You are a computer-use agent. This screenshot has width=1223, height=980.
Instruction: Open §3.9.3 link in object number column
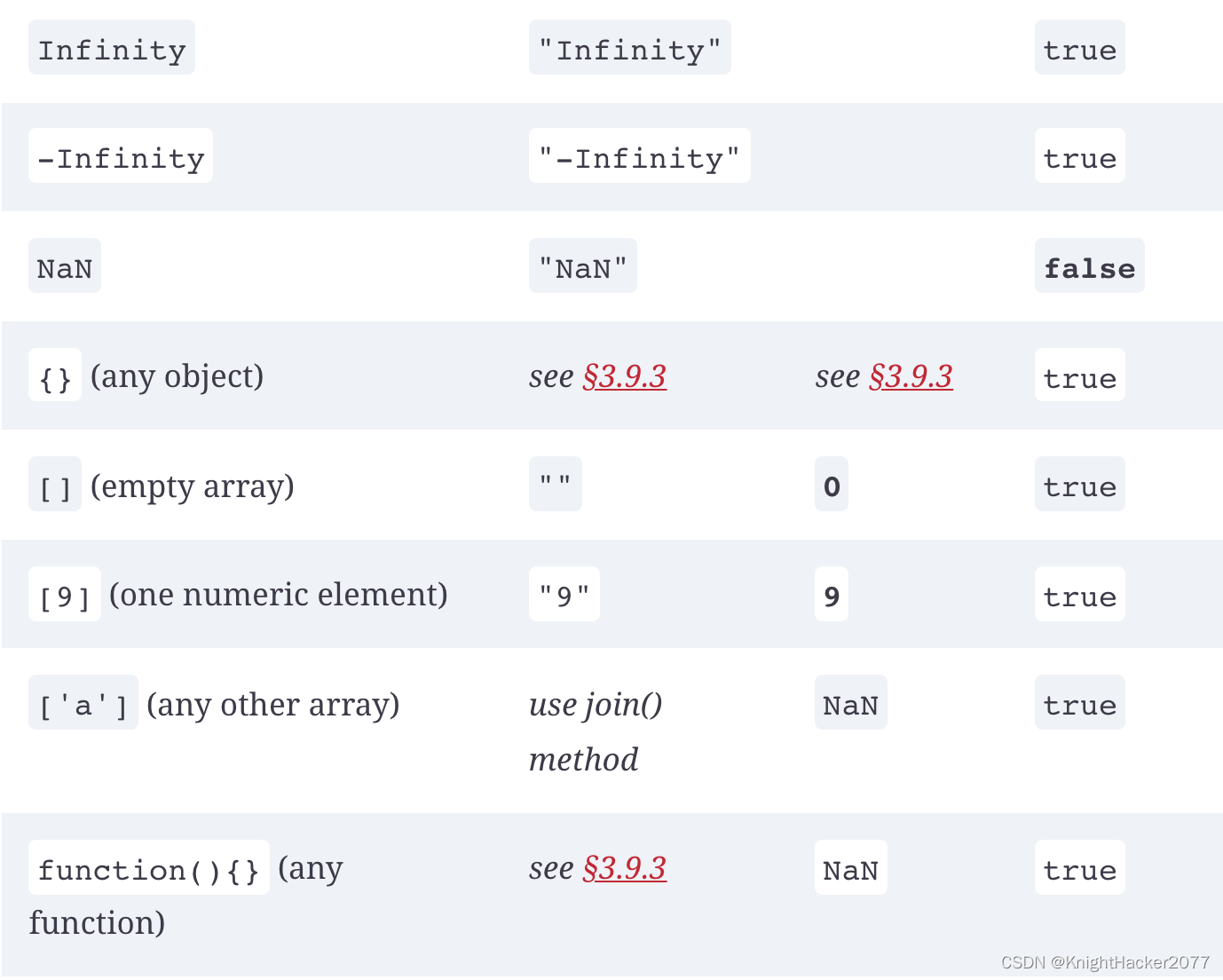point(911,376)
